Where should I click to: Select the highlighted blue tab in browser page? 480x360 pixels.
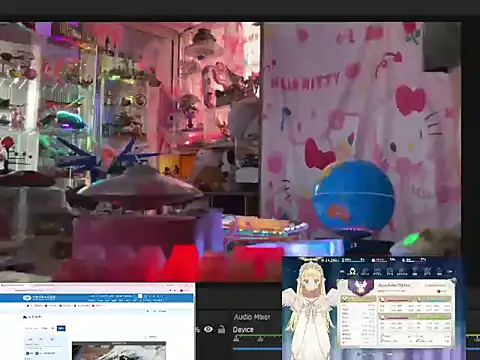[61, 328]
